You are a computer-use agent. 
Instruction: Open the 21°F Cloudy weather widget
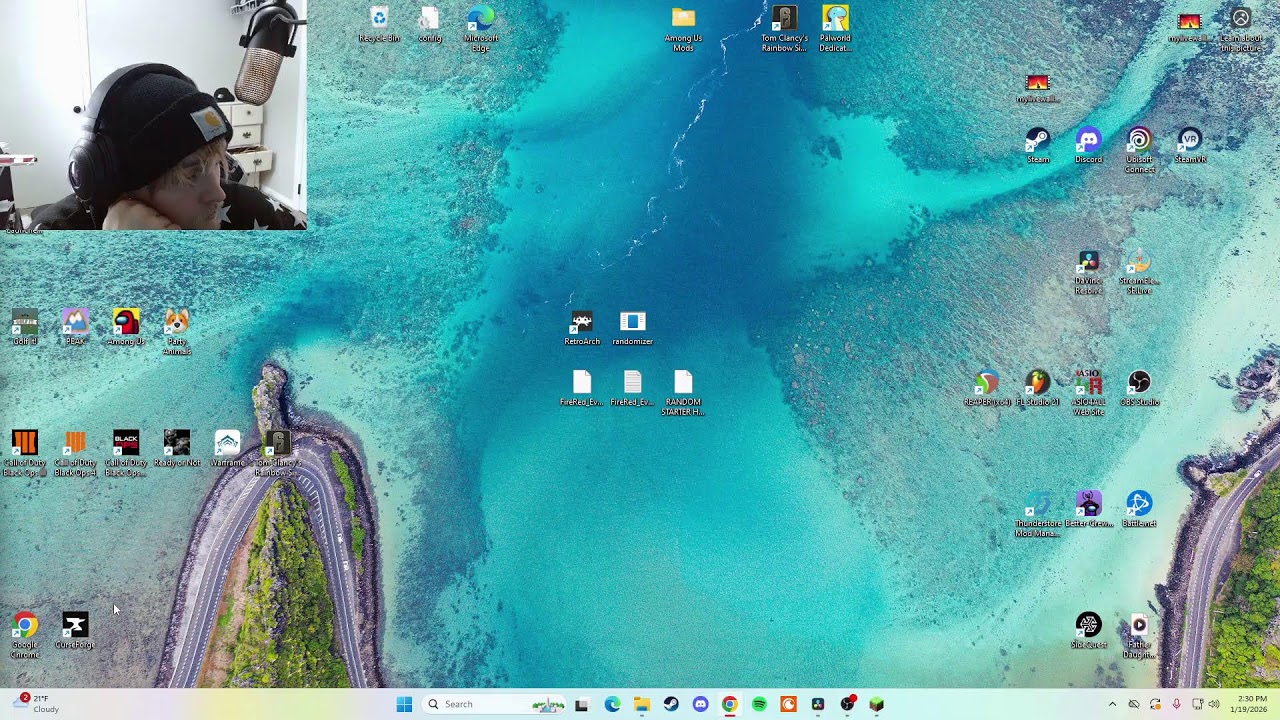[x=36, y=704]
